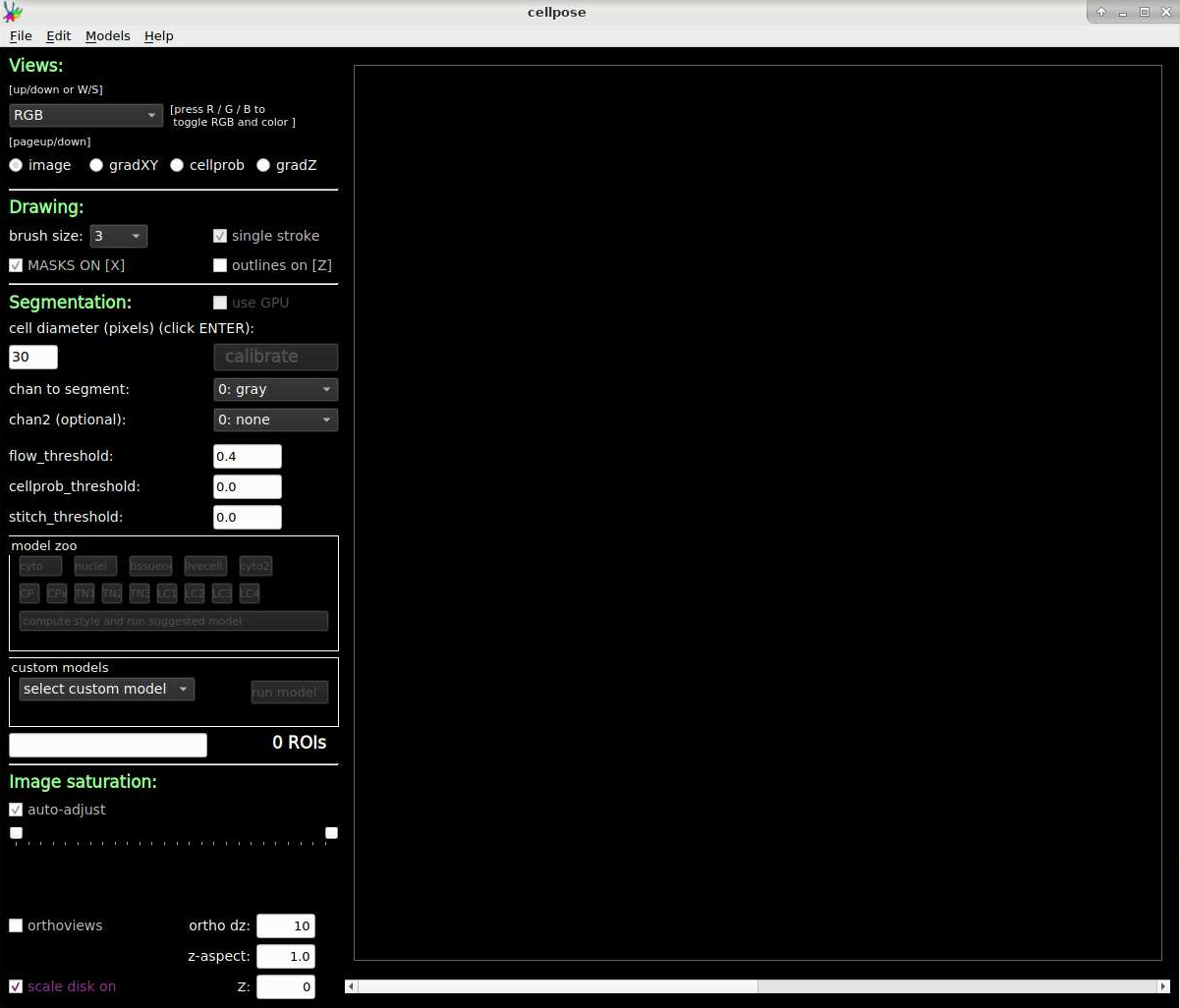Disable the single stroke option
Image resolution: width=1180 pixels, height=1008 pixels.
[x=220, y=236]
